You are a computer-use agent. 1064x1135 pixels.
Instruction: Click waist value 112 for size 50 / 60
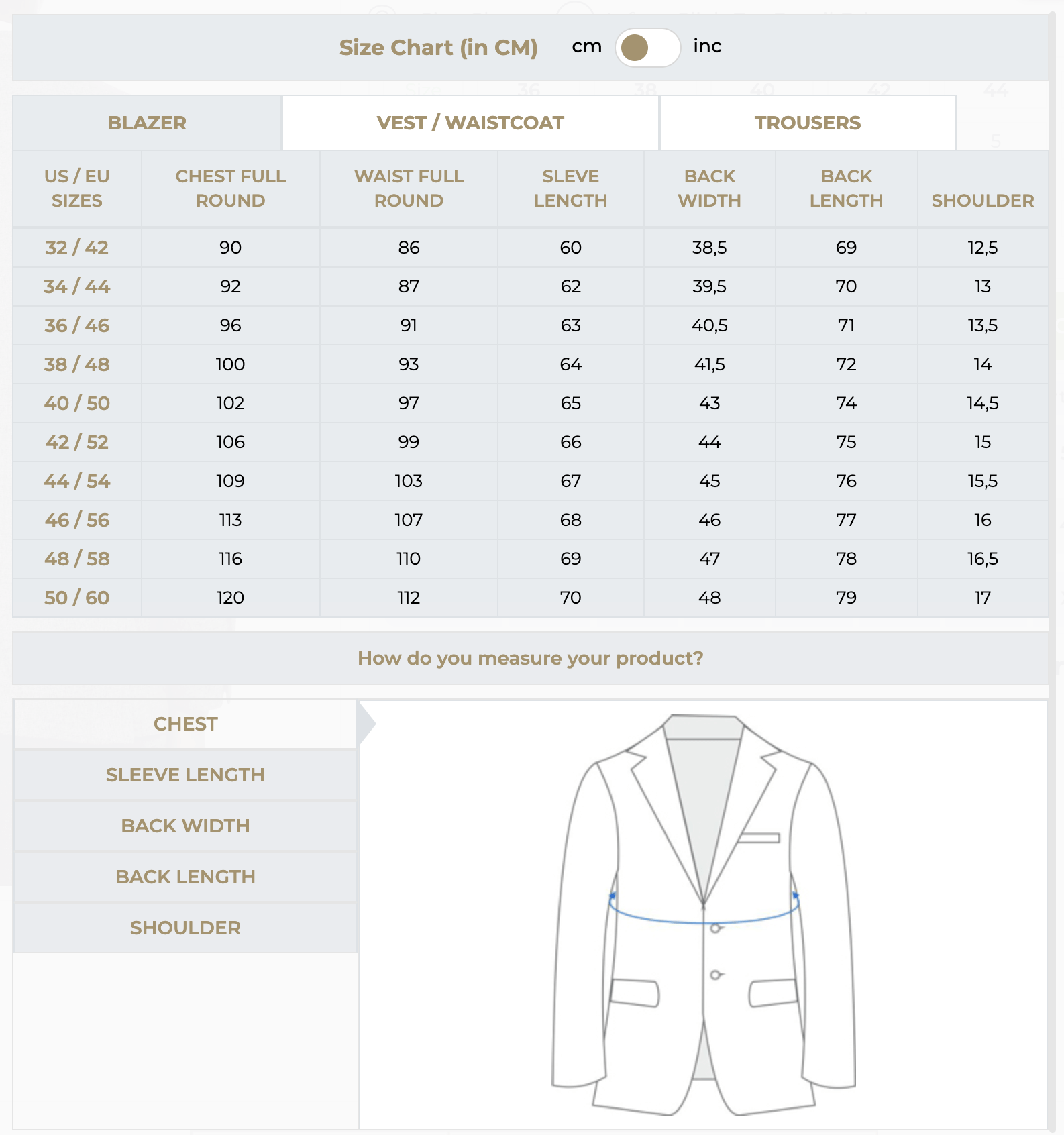click(x=409, y=598)
